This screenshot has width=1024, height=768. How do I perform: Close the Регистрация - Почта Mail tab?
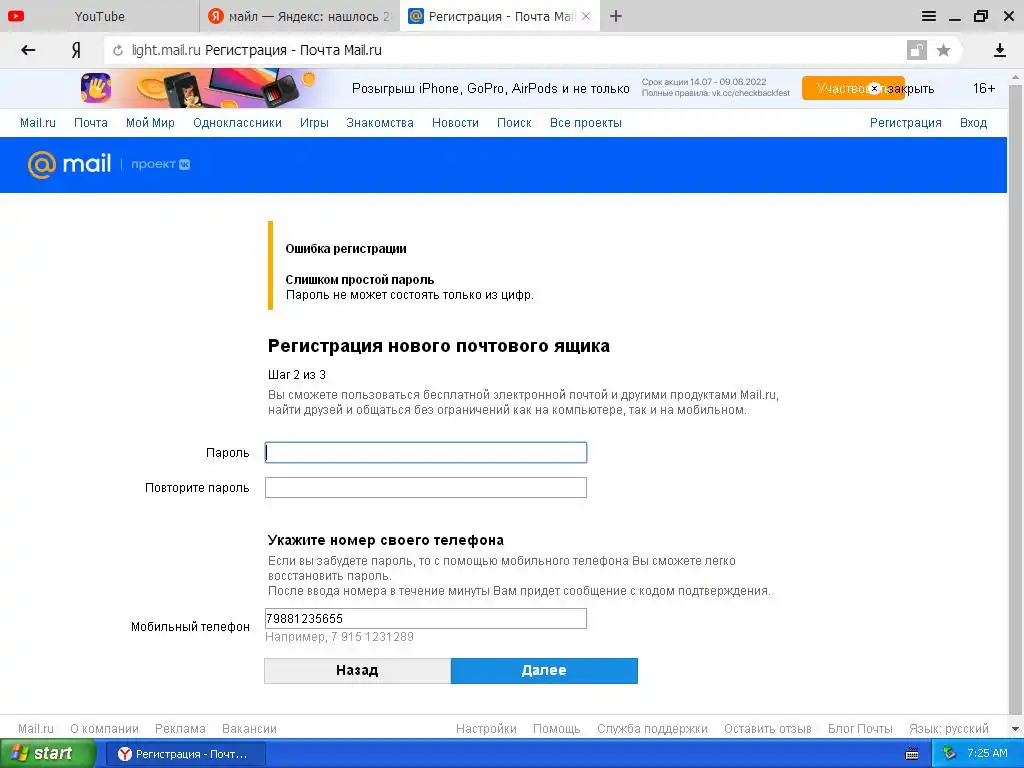[586, 16]
